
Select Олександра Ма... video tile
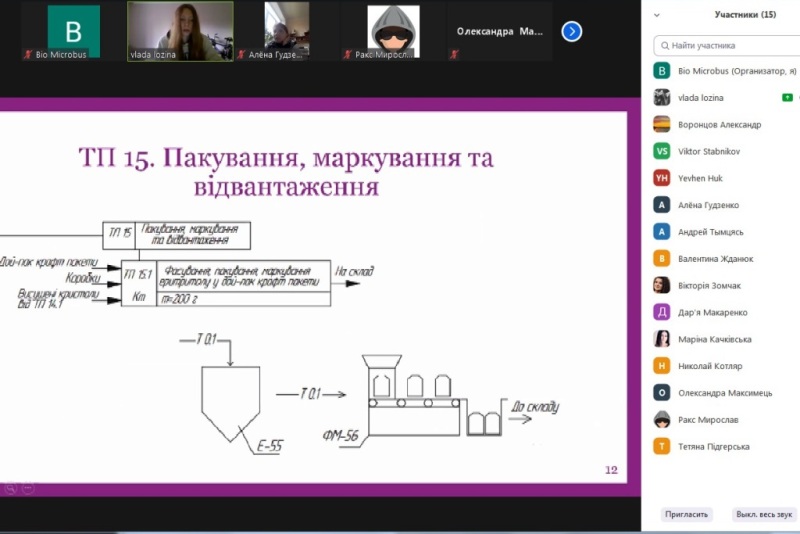click(499, 32)
